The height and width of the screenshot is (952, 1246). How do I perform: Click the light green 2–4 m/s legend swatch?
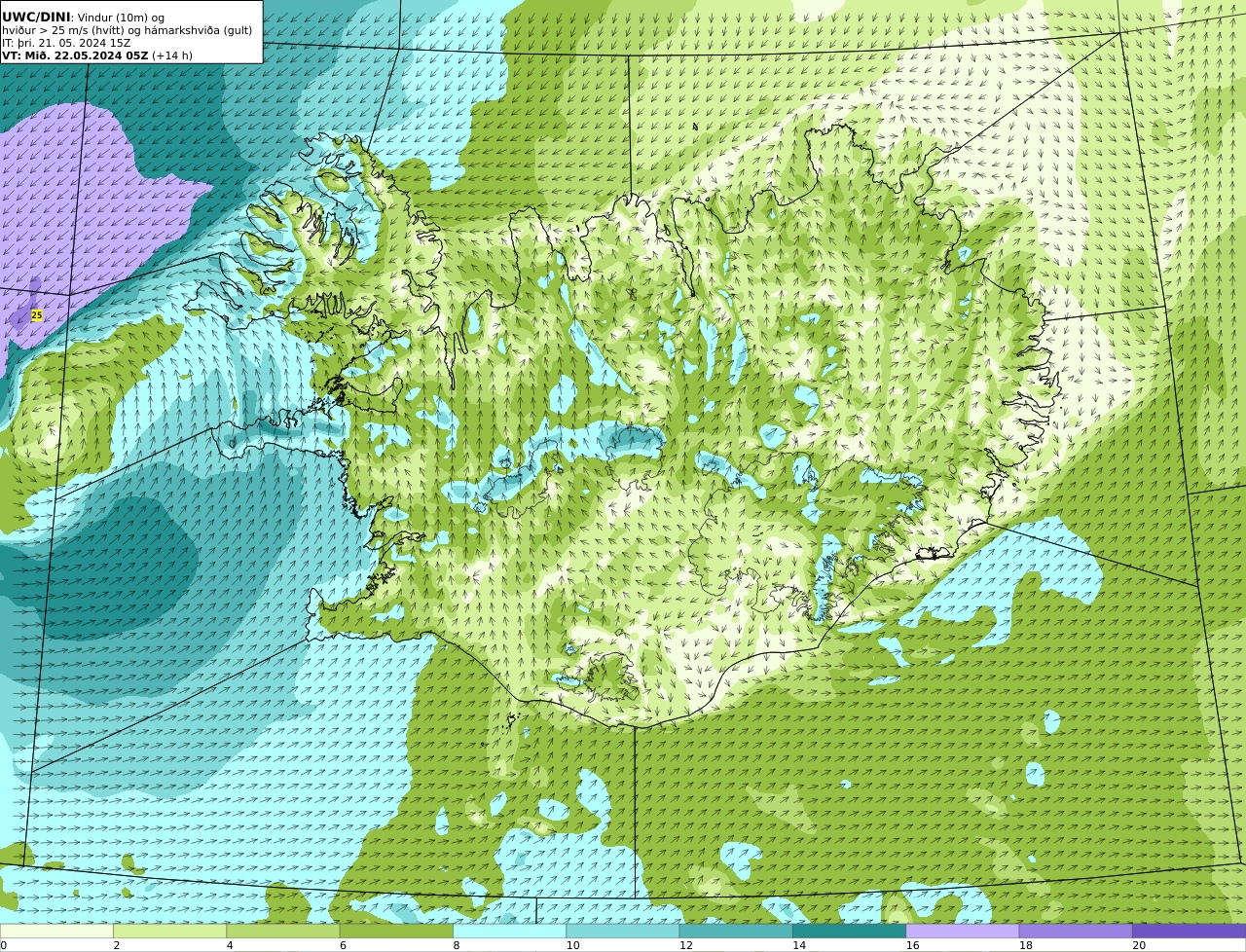click(x=169, y=931)
